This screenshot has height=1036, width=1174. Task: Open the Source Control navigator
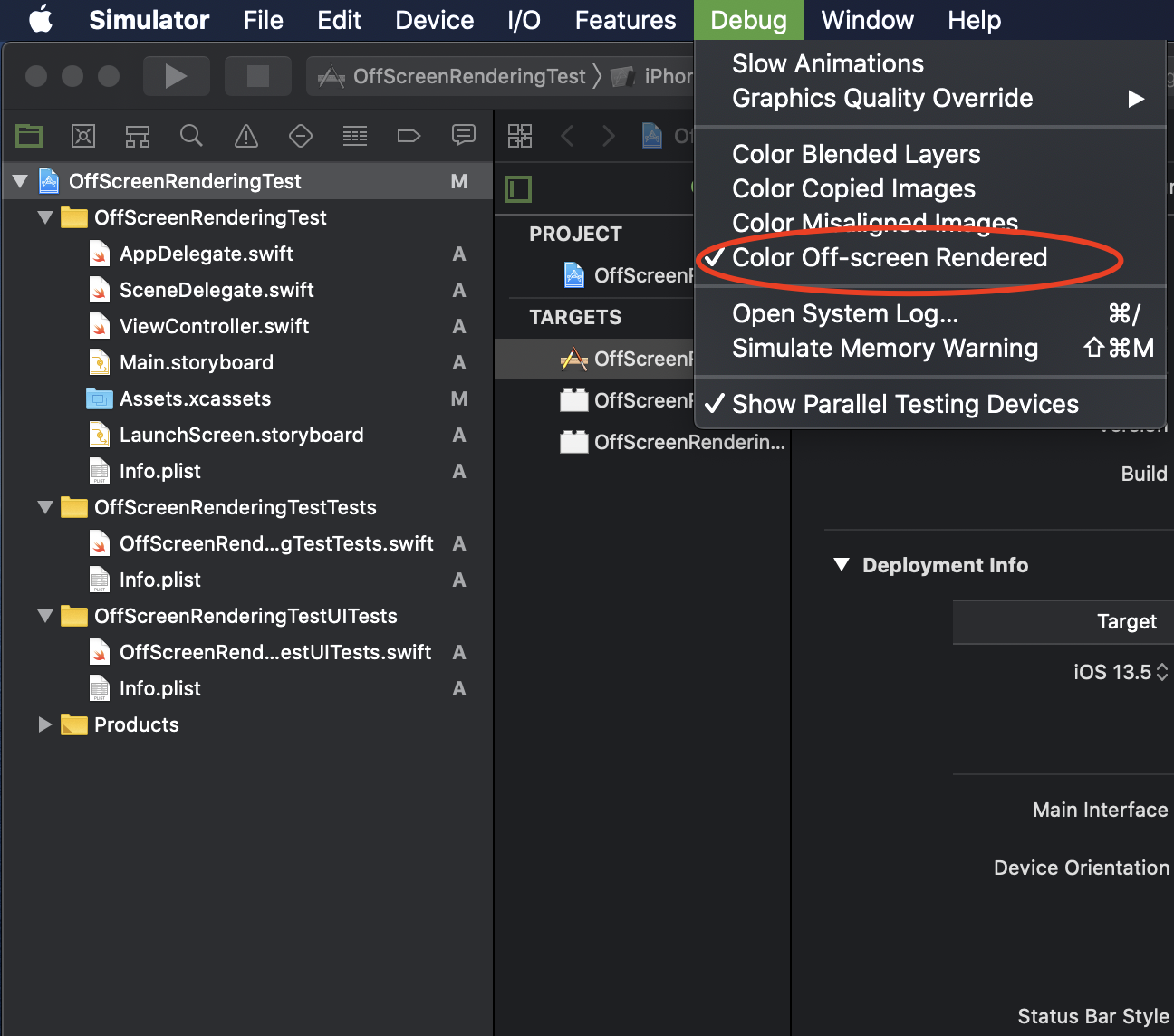tap(83, 136)
